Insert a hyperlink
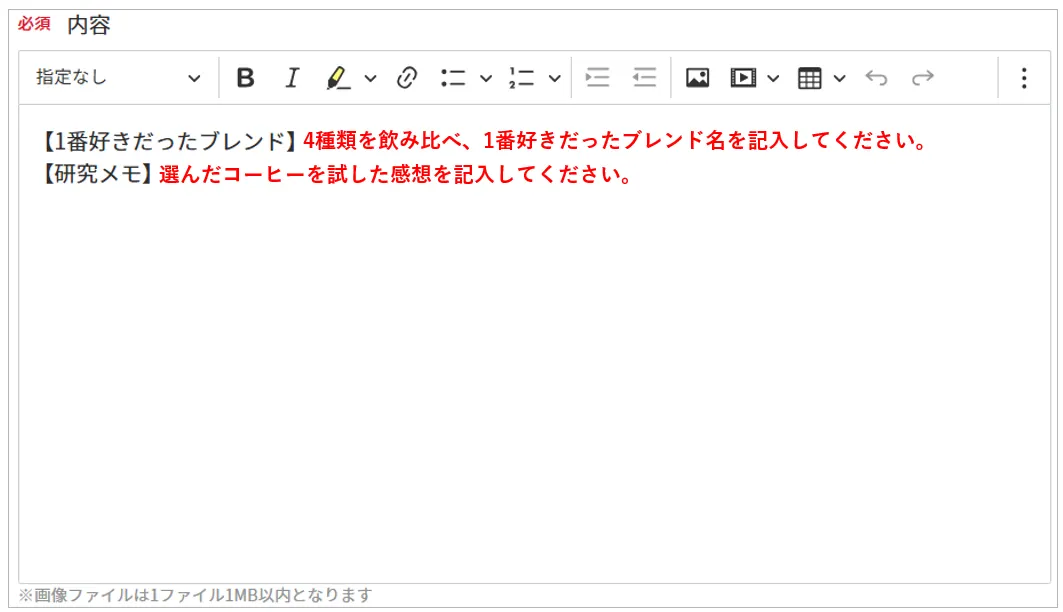 click(406, 78)
